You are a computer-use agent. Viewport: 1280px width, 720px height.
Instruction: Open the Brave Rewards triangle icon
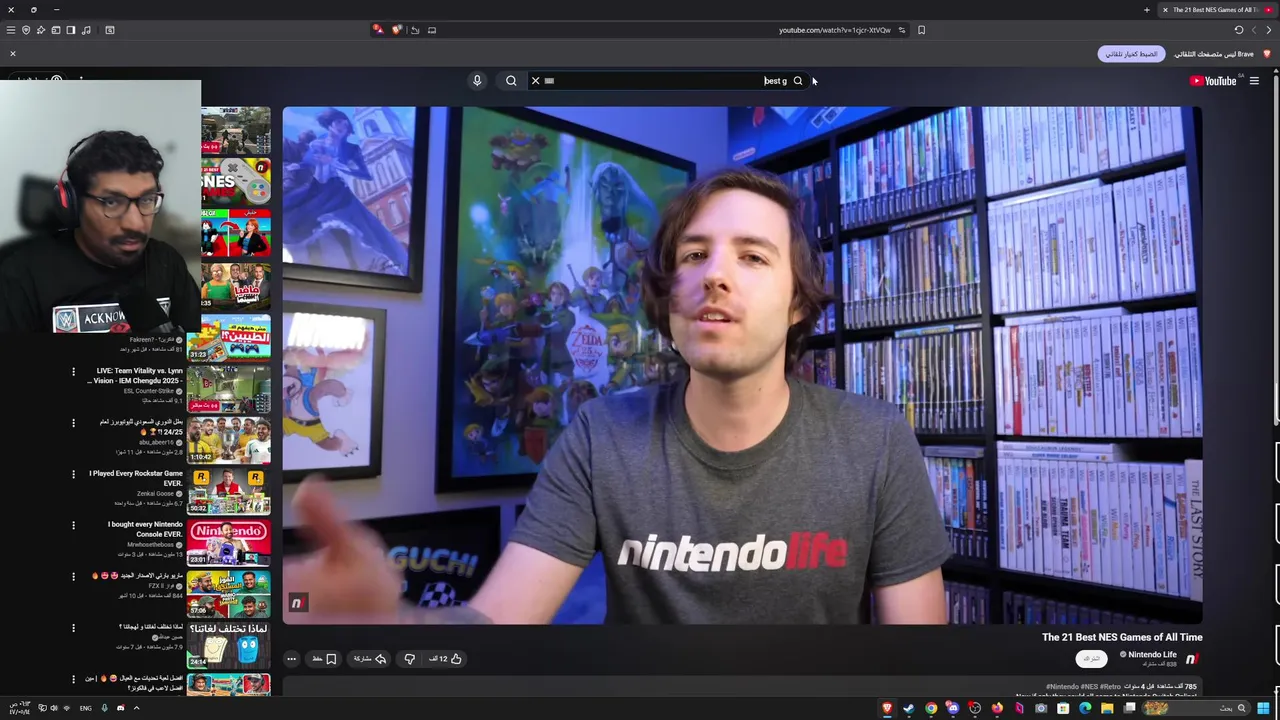(x=378, y=30)
